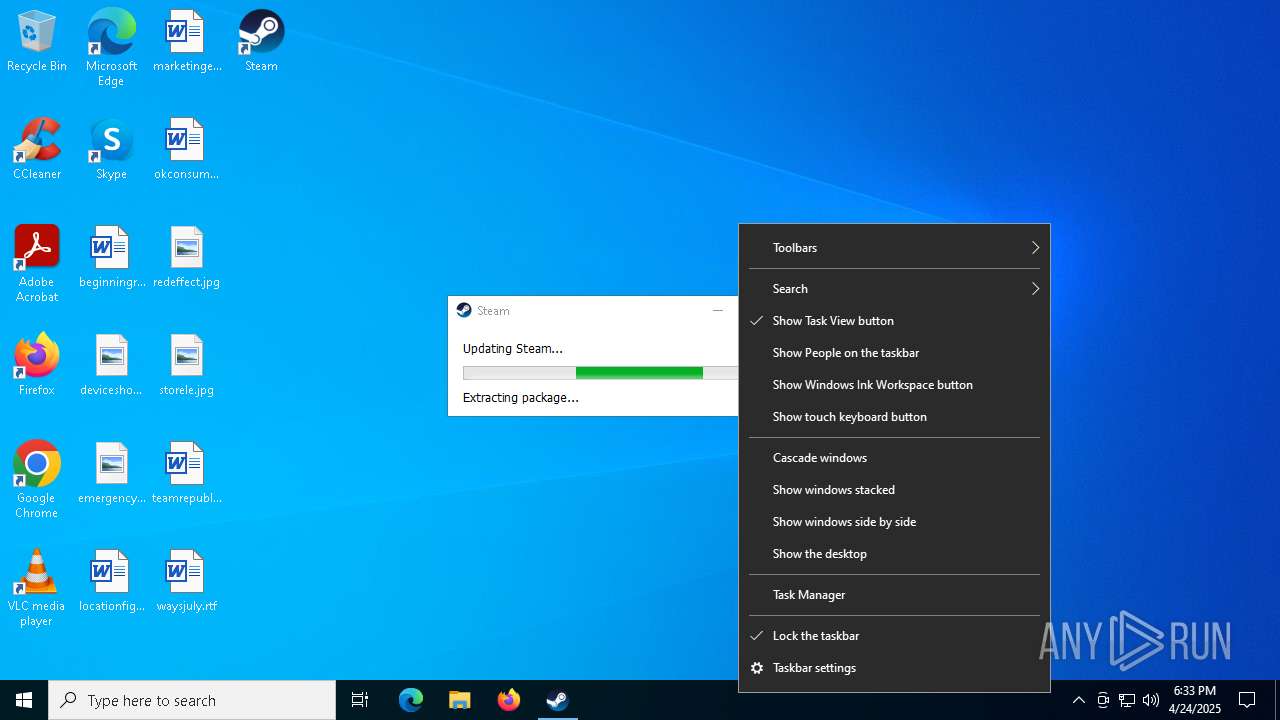Select the redeffect.jpg image file
Image resolution: width=1280 pixels, height=720 pixels.
click(x=187, y=258)
